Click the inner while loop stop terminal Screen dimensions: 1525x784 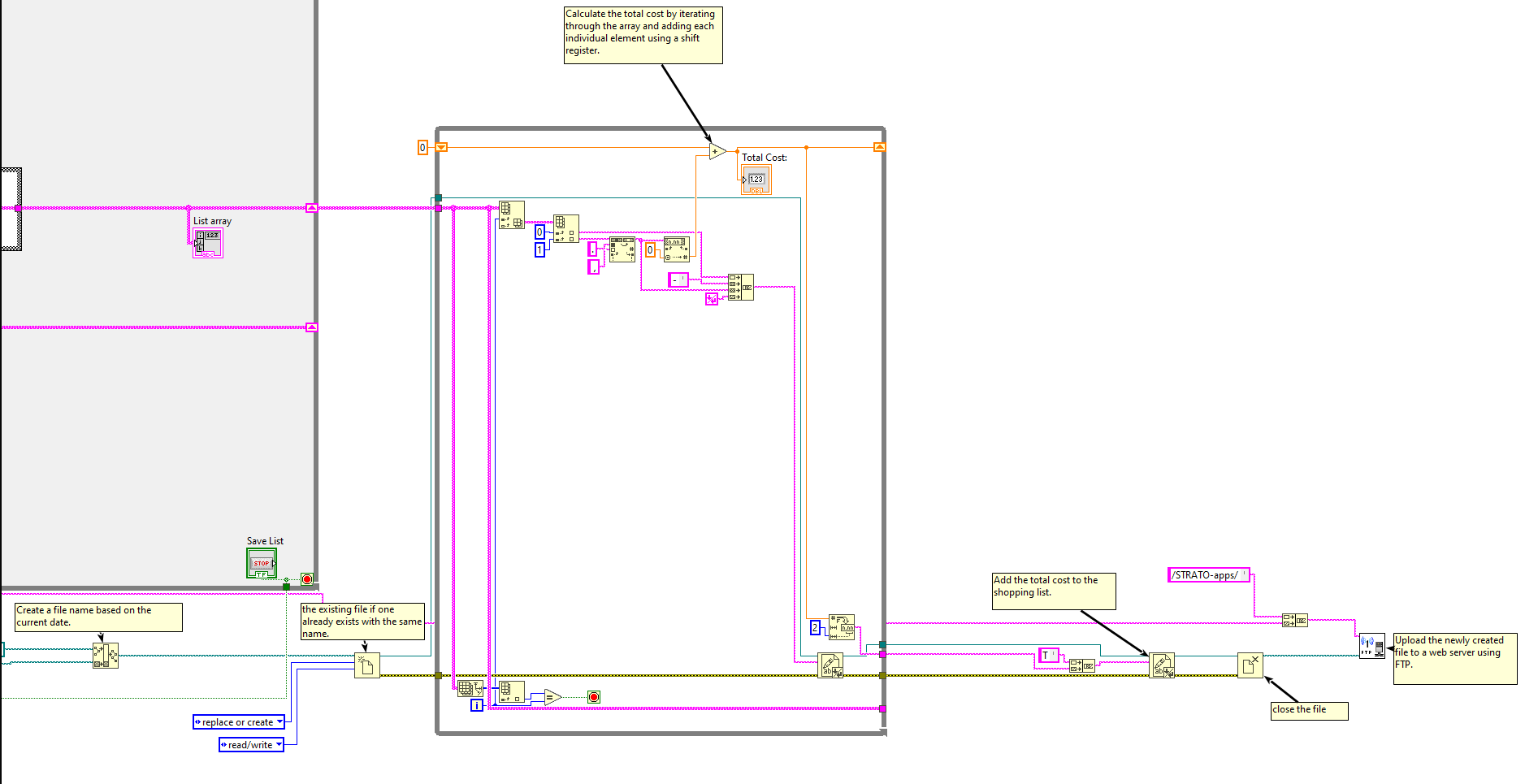pyautogui.click(x=594, y=697)
